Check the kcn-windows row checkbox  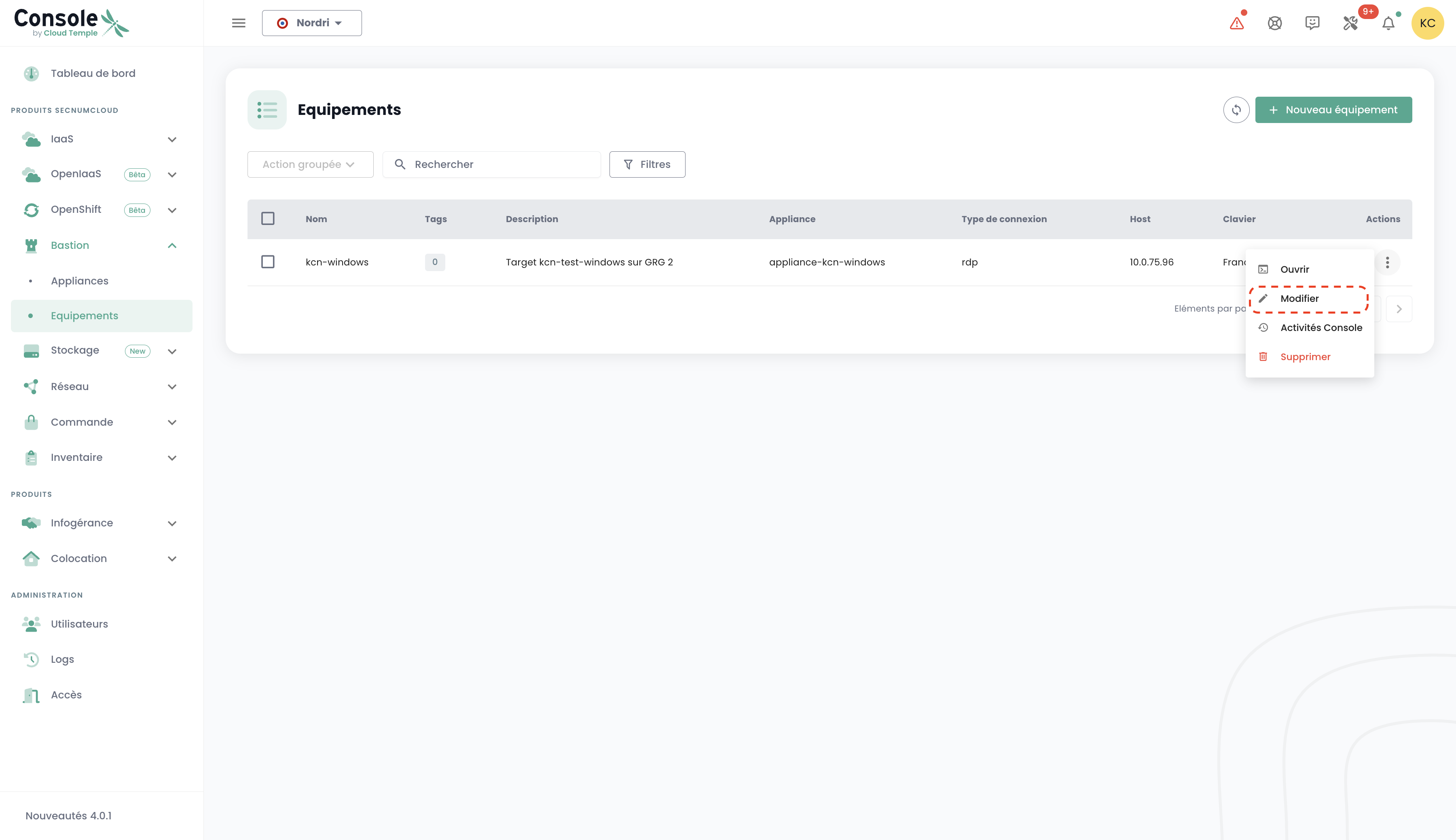(x=268, y=262)
